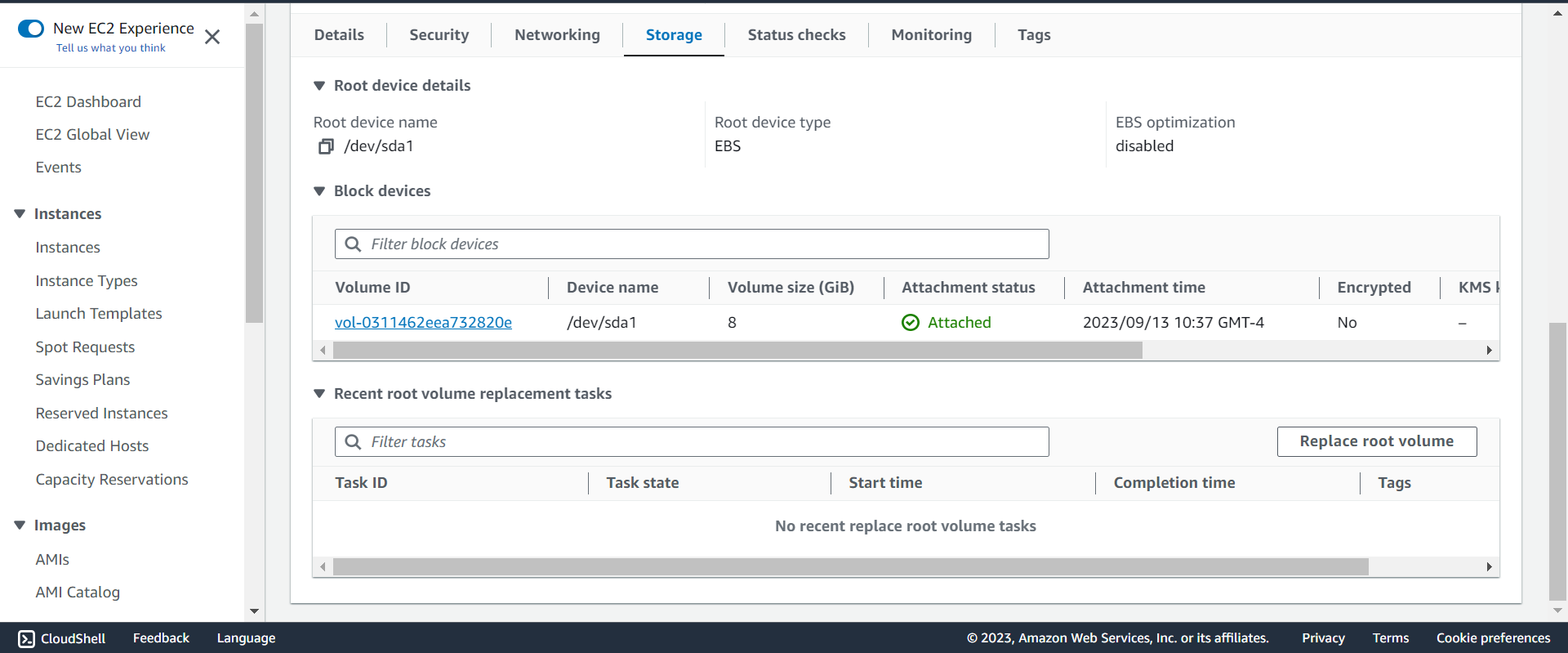Open Launch Templates
1568x653 pixels.
pos(99,314)
